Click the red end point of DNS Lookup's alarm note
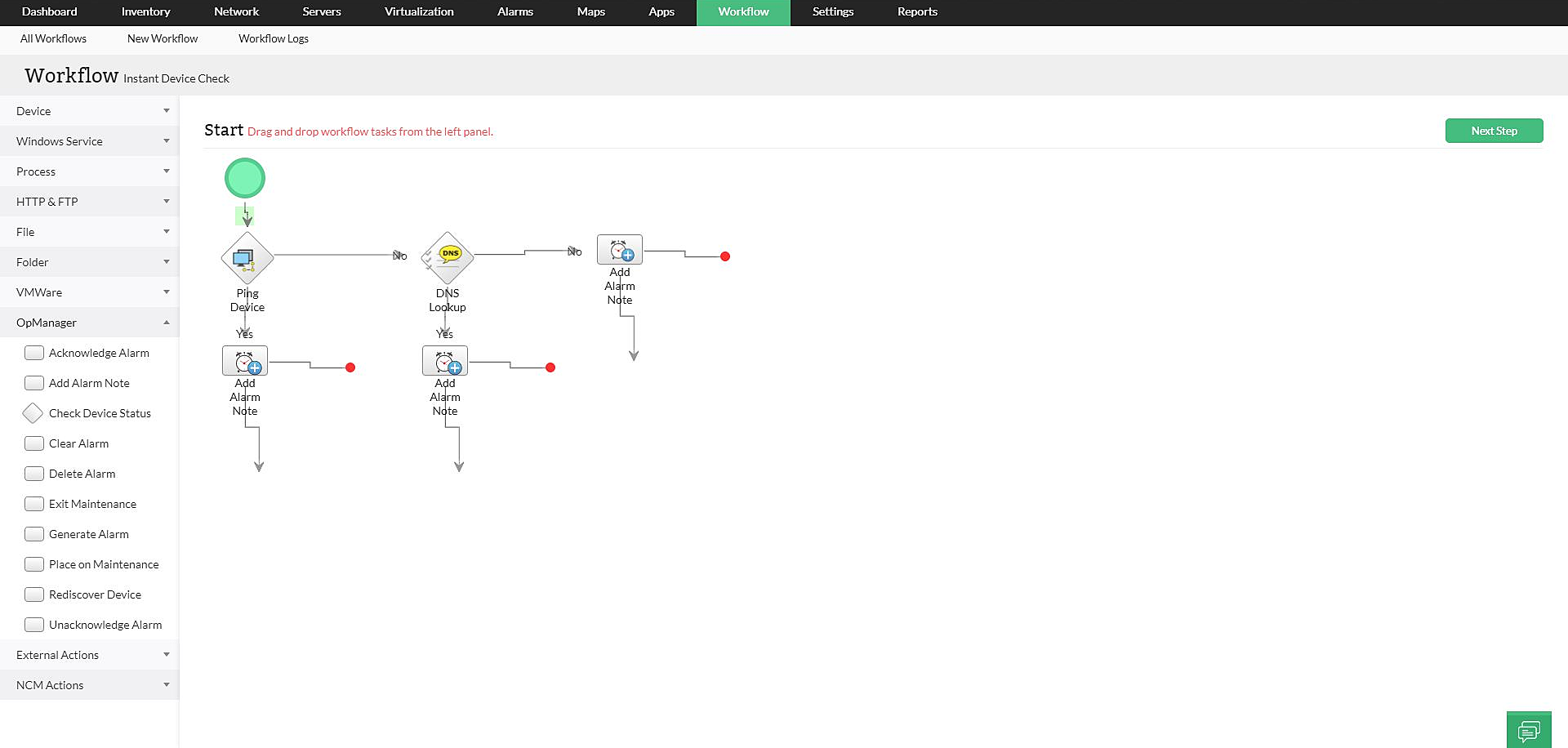 coord(550,367)
